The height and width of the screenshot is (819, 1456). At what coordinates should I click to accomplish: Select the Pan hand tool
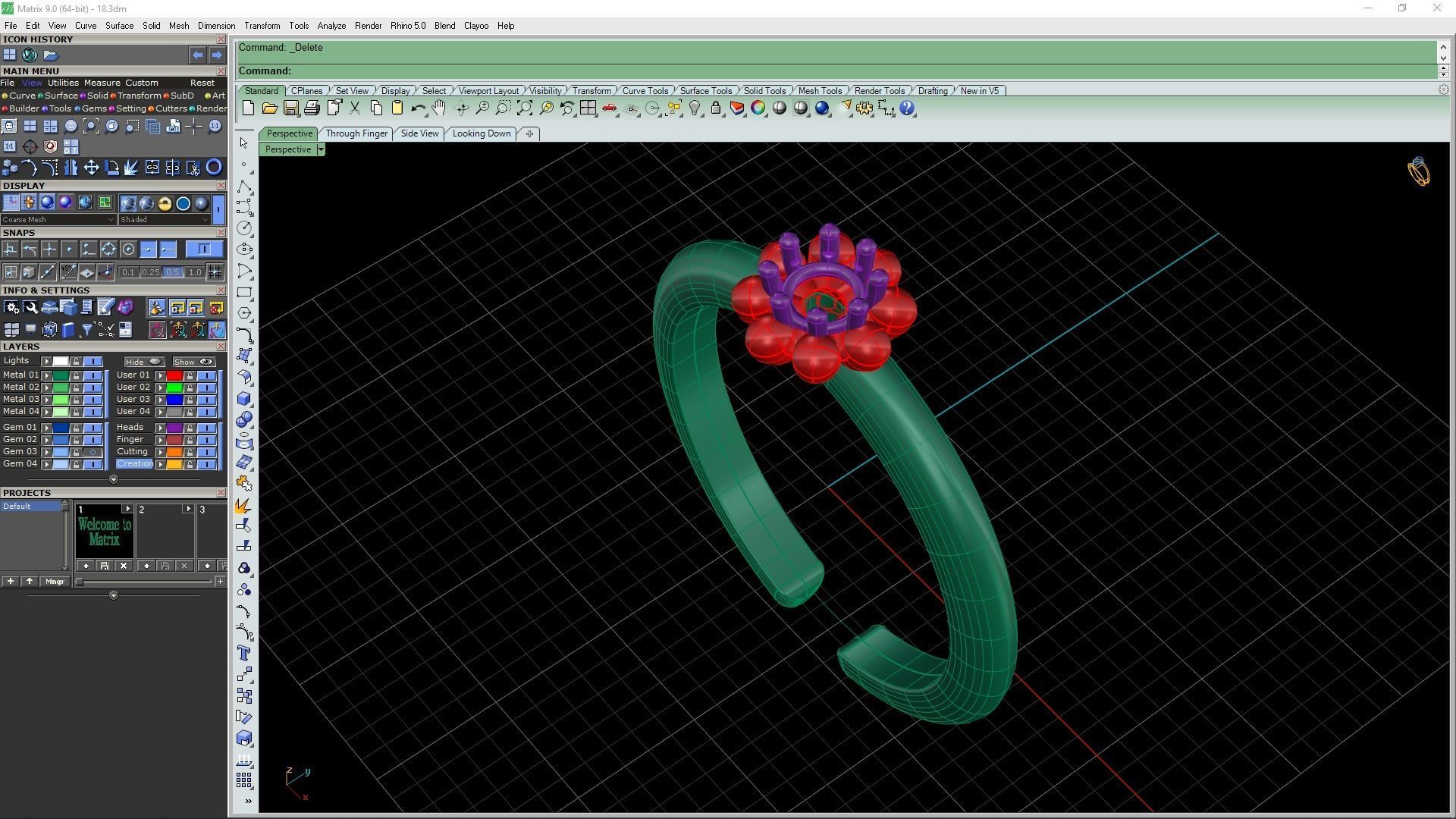coord(439,108)
